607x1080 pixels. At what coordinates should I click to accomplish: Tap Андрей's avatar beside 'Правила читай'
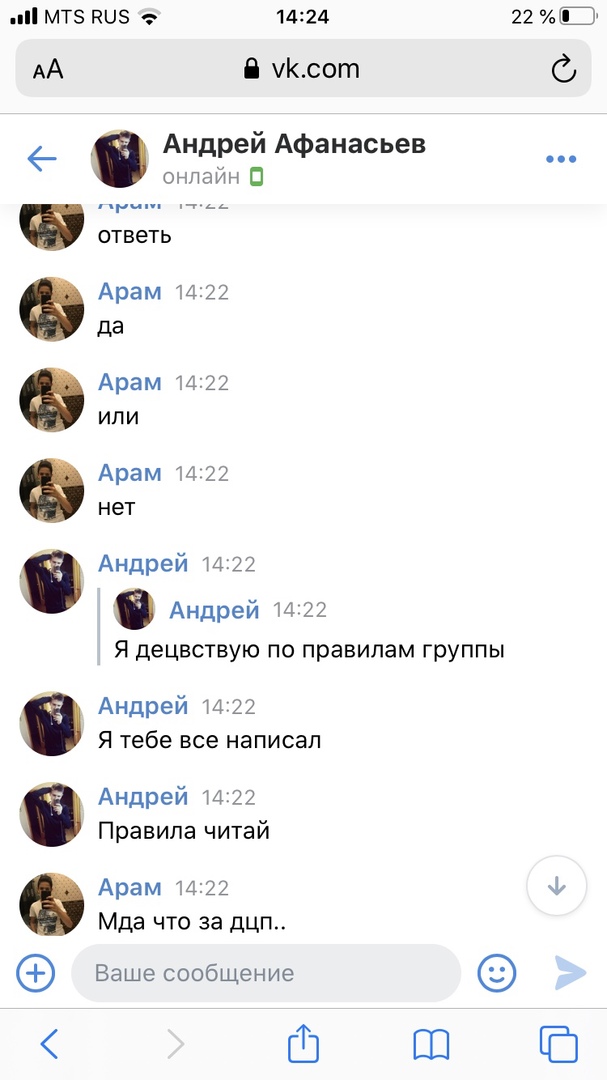click(52, 815)
